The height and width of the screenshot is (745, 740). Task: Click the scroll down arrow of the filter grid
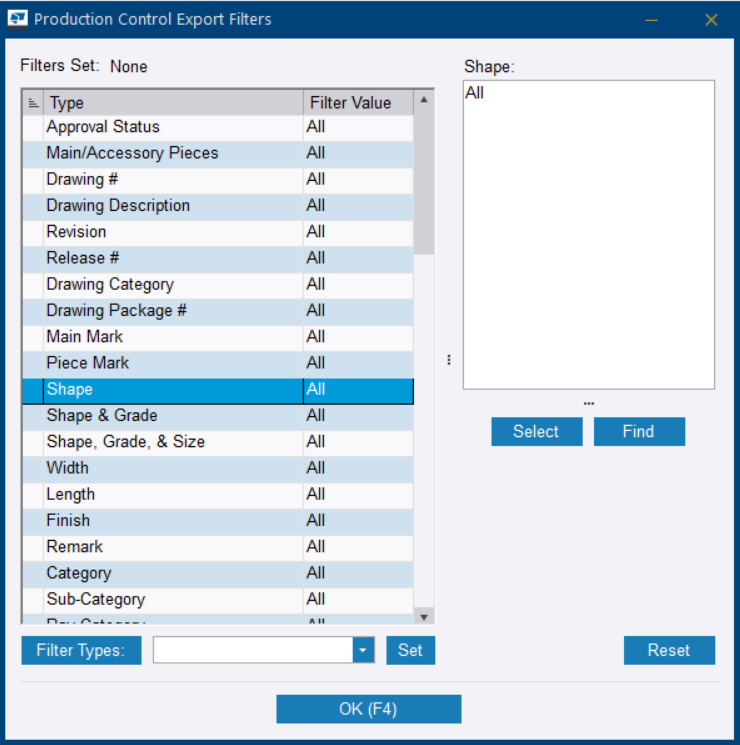tap(424, 617)
